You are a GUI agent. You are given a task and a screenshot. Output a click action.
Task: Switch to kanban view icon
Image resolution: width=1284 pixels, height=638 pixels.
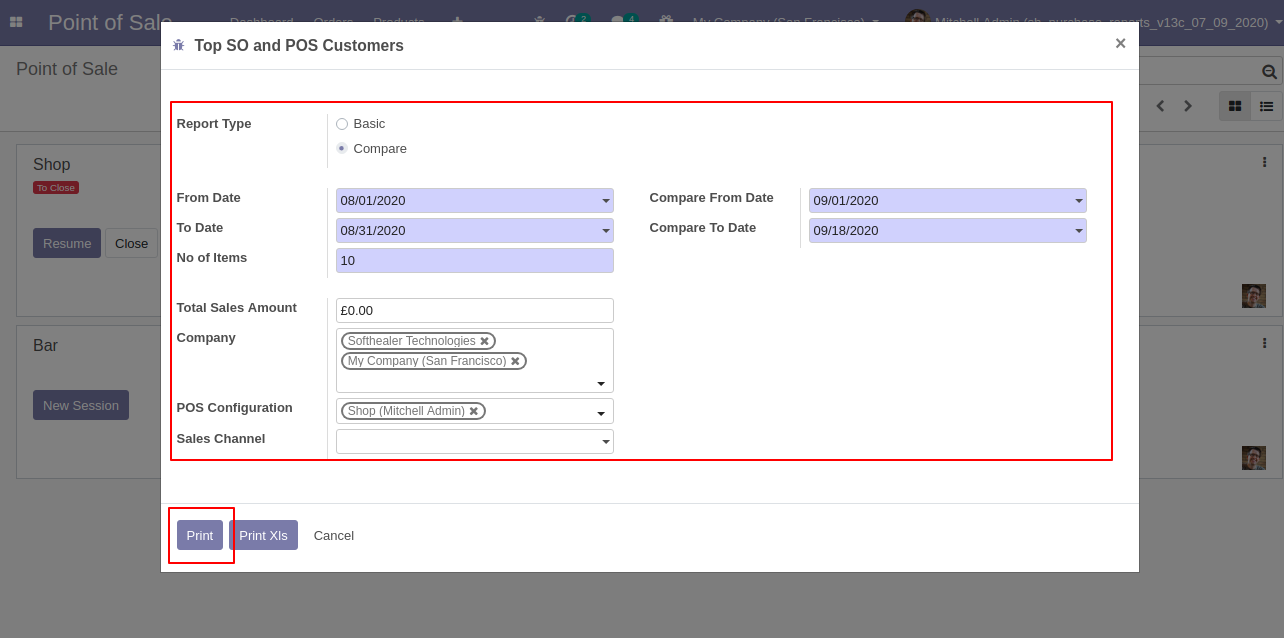click(1235, 106)
